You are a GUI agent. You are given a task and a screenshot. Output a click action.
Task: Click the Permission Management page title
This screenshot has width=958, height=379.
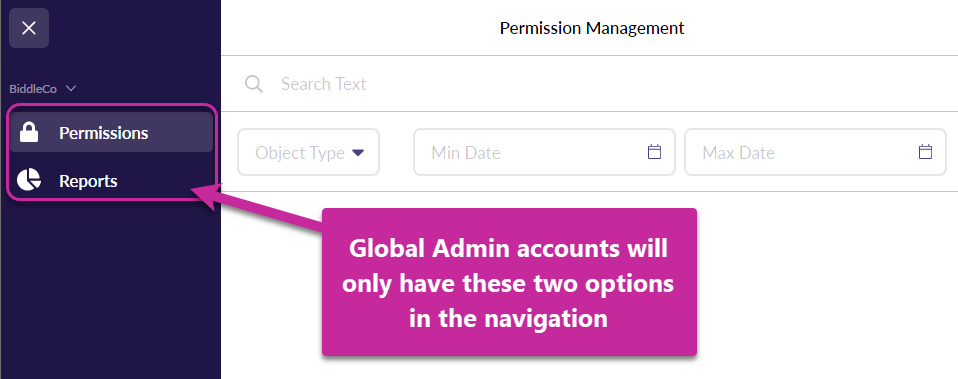(592, 28)
